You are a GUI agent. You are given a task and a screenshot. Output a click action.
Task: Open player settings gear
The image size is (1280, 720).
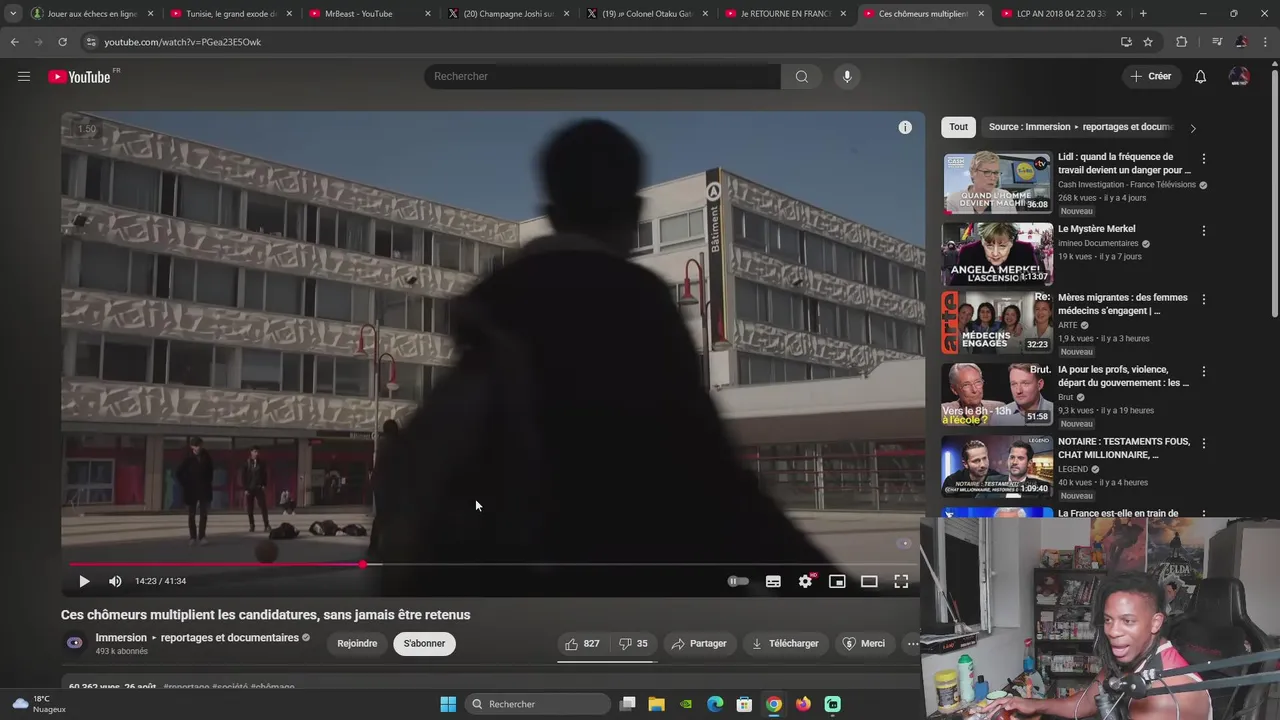805,581
